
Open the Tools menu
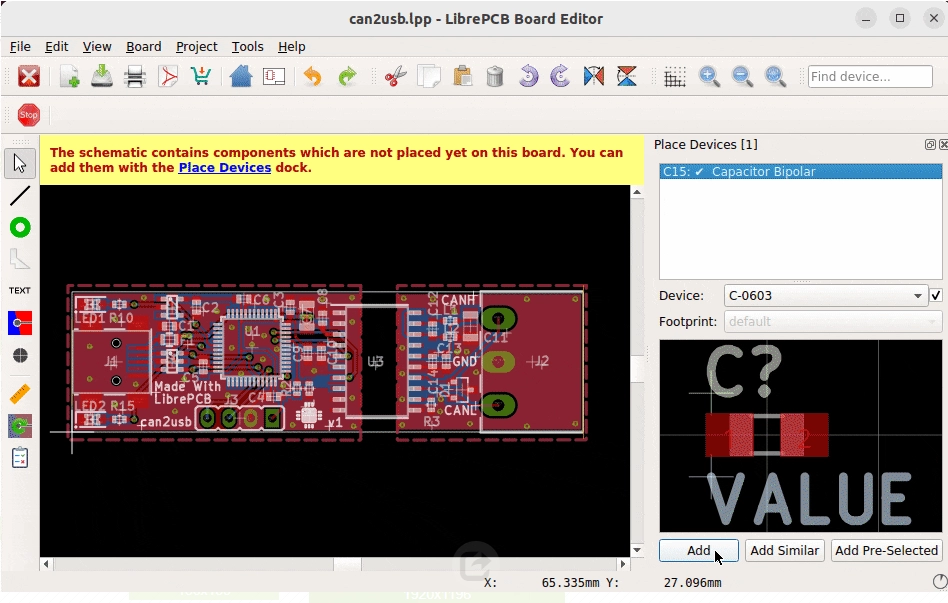pyautogui.click(x=247, y=47)
